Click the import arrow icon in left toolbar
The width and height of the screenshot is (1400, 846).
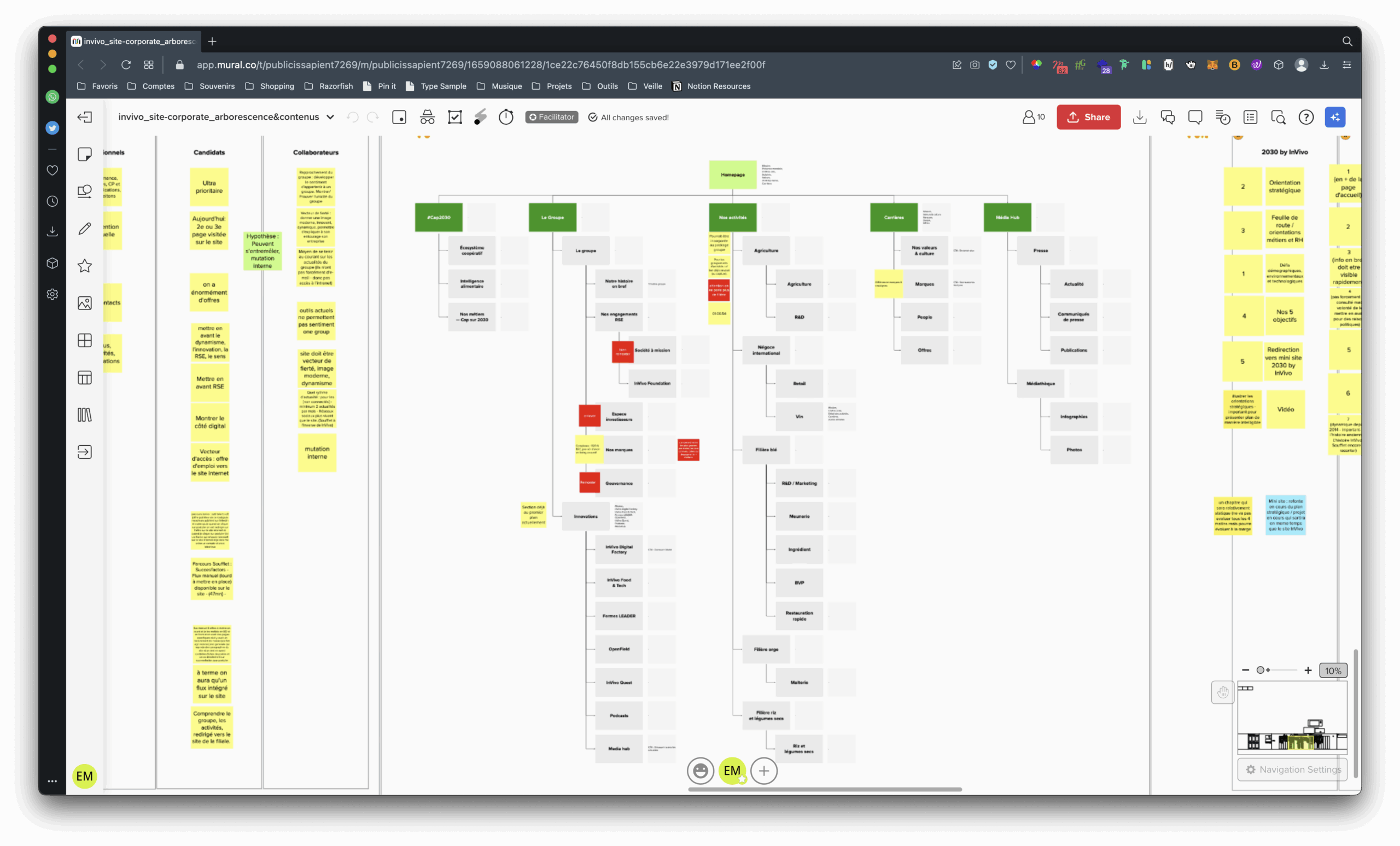(85, 452)
